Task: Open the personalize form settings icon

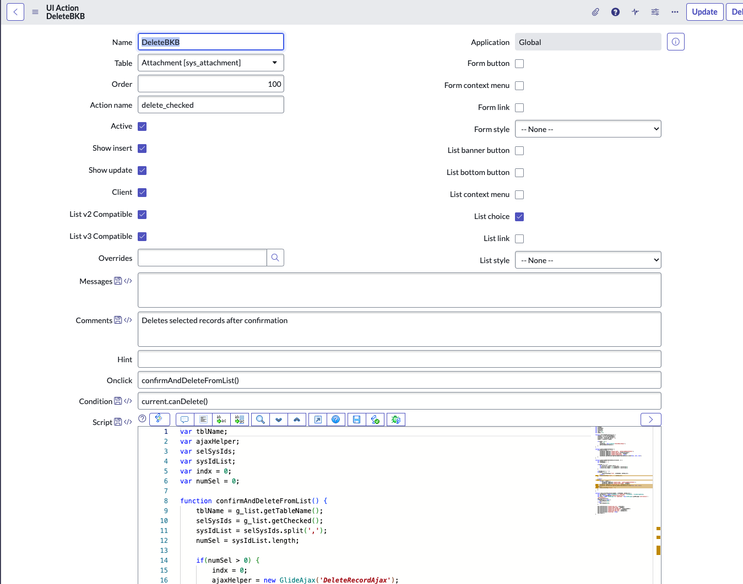Action: click(655, 12)
